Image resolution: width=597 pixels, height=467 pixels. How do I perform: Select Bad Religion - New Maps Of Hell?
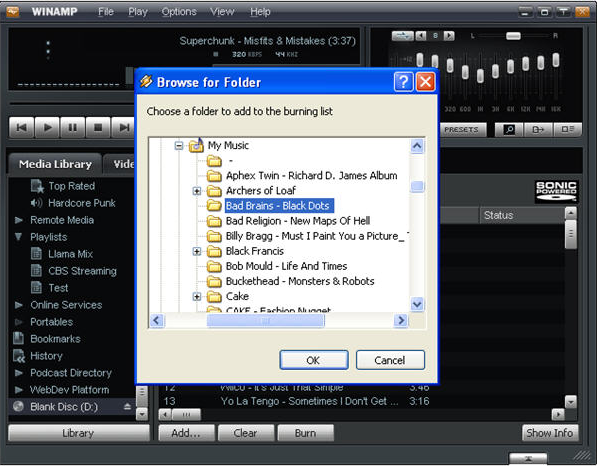pyautogui.click(x=298, y=221)
